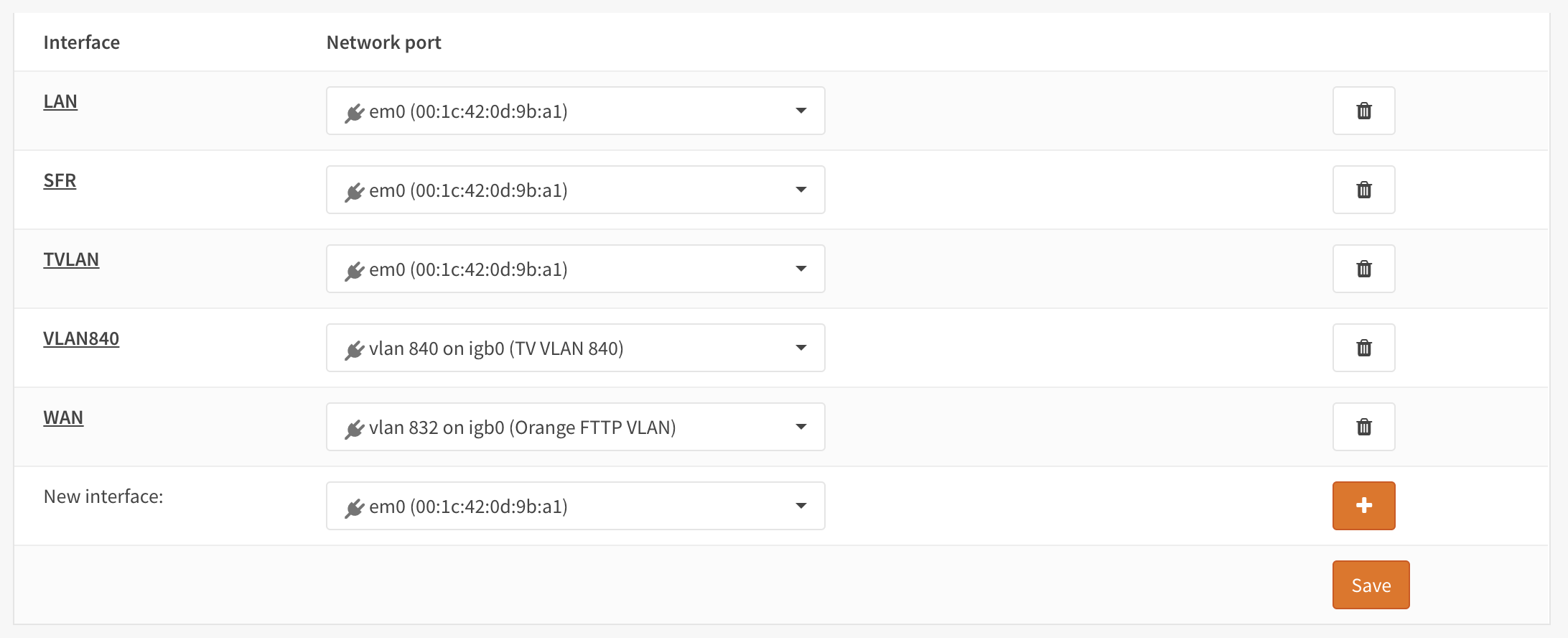1568x638 pixels.
Task: Navigate to the TVLAN interface page
Action: (x=72, y=259)
